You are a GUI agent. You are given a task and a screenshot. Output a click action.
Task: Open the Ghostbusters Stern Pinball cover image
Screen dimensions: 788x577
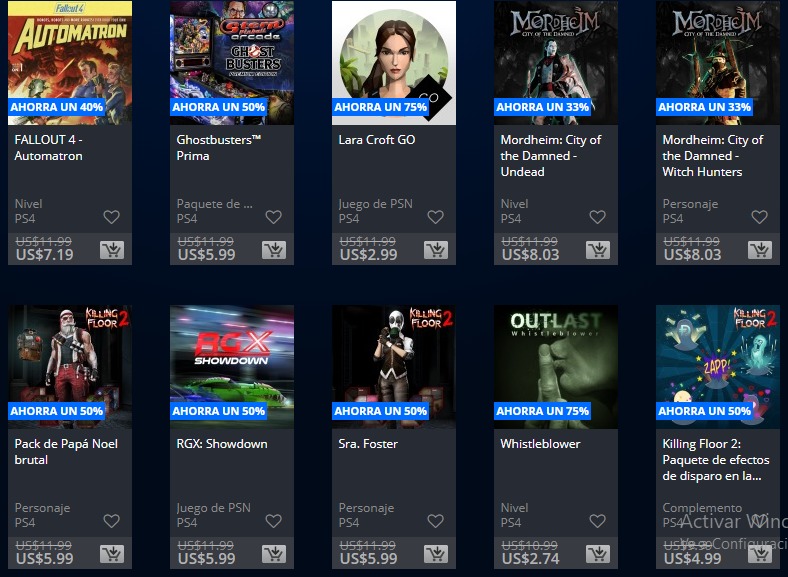click(x=232, y=63)
